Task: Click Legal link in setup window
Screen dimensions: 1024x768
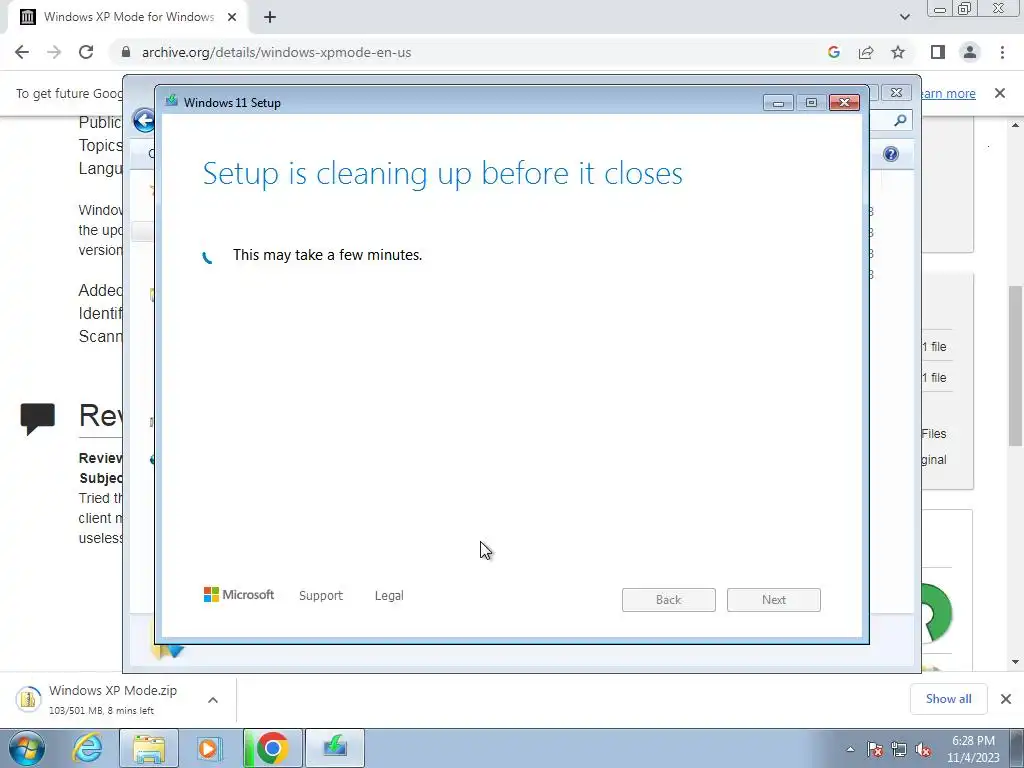Action: pos(389,596)
